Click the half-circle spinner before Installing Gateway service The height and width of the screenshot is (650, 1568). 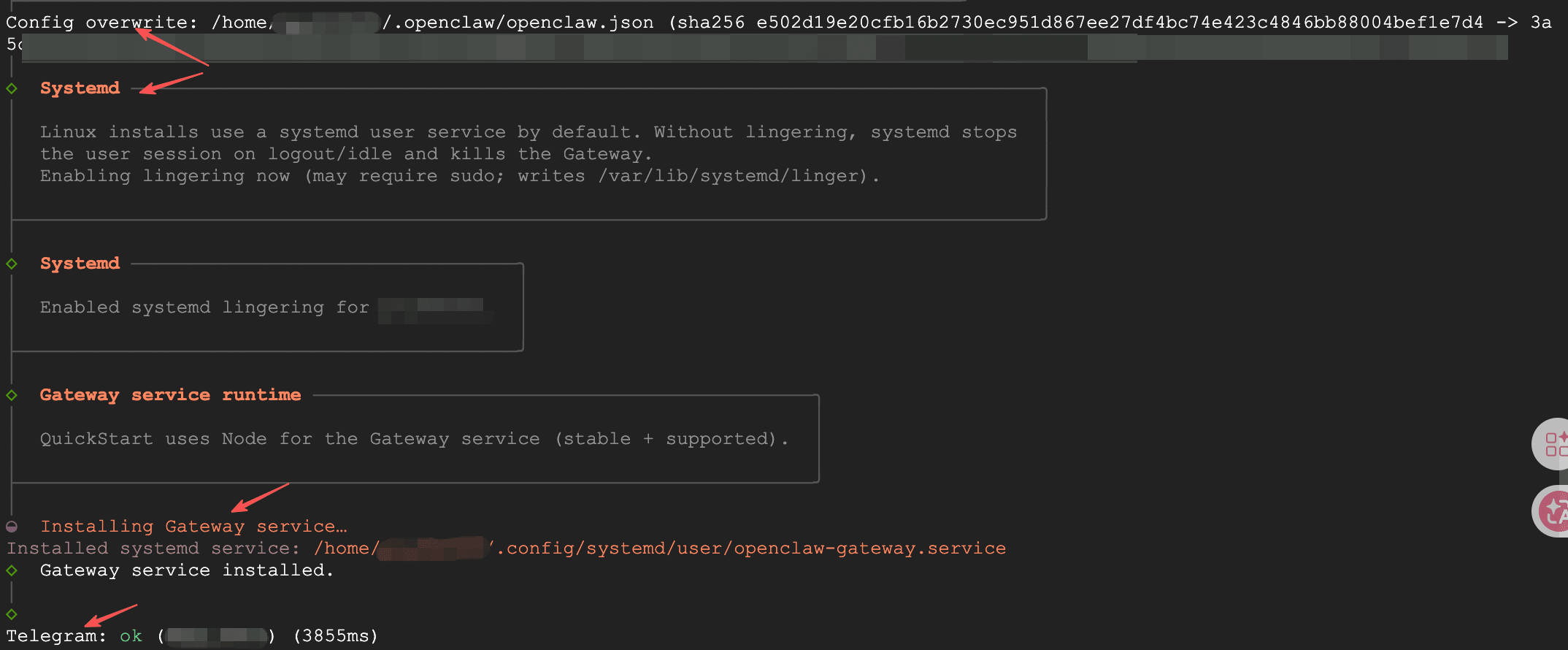12,527
